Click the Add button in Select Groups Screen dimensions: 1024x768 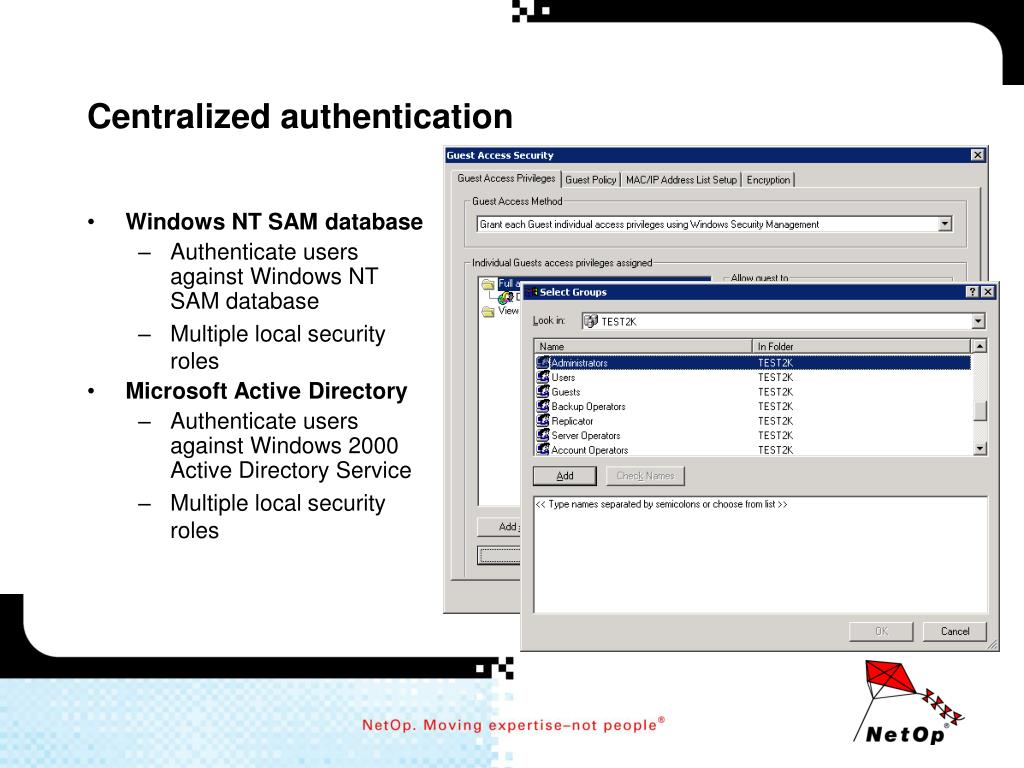[565, 475]
